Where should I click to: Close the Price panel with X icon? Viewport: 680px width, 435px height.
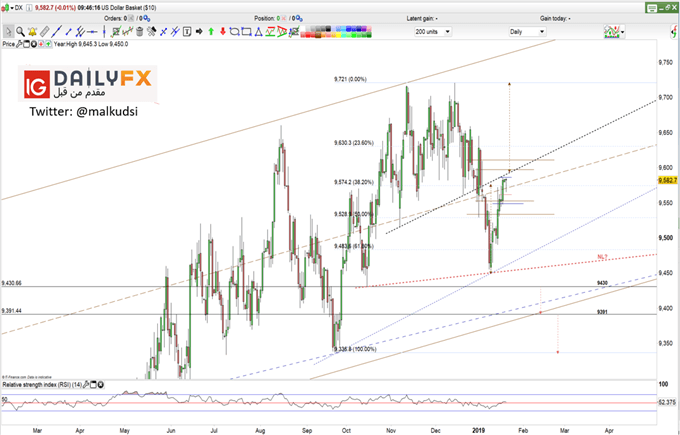[34, 44]
